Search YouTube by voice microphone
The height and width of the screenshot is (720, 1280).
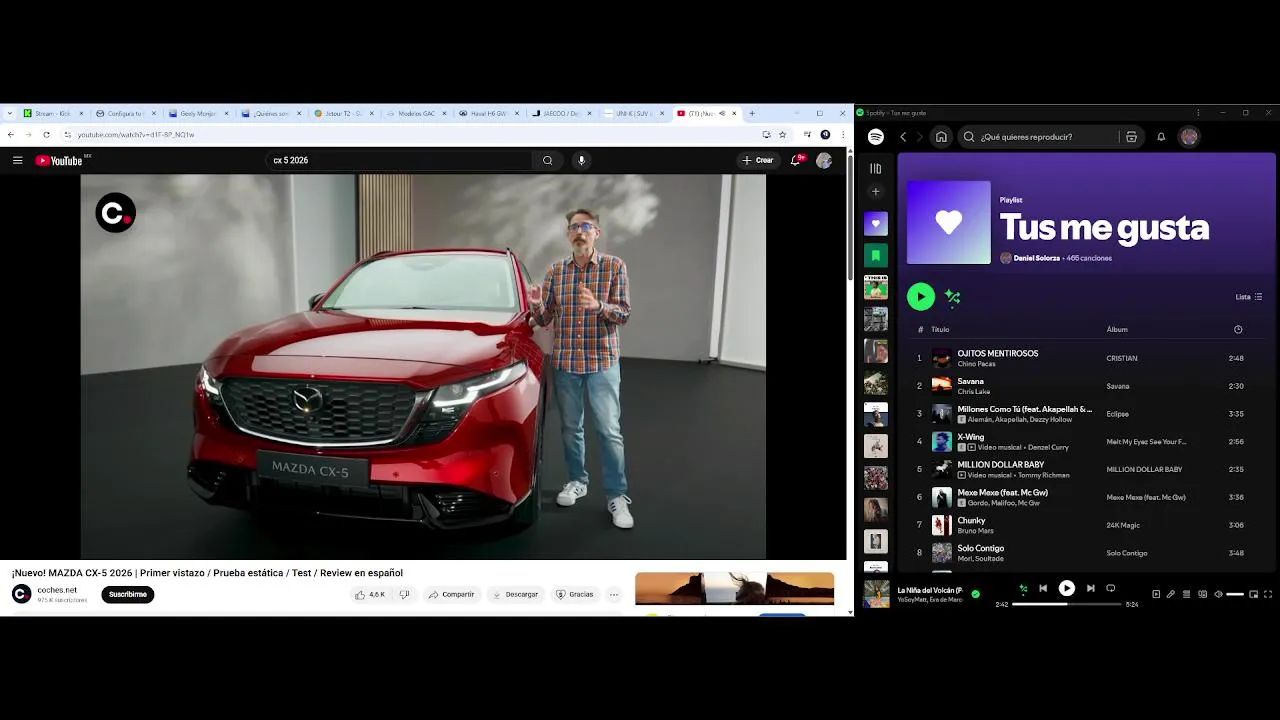pos(581,160)
